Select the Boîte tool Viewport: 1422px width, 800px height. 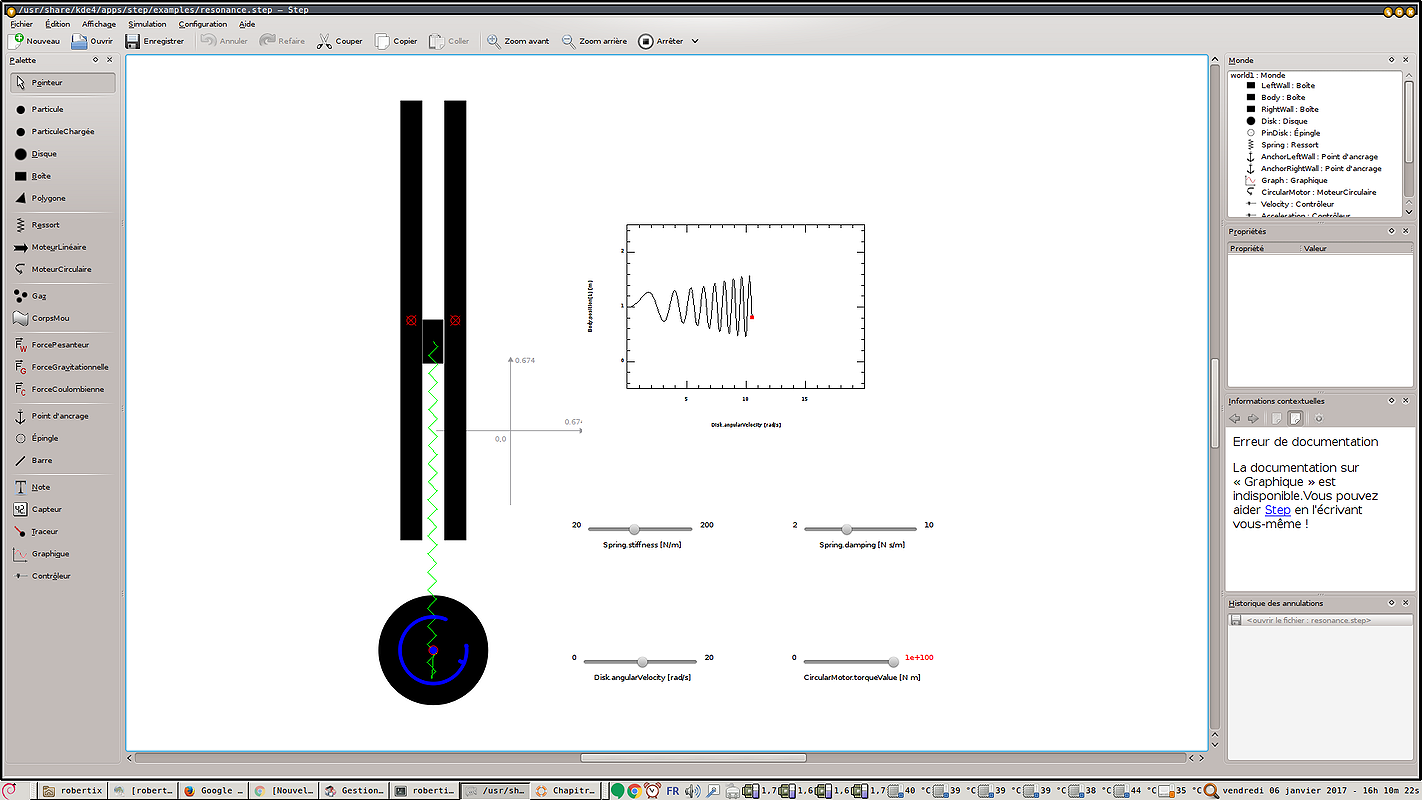62,176
